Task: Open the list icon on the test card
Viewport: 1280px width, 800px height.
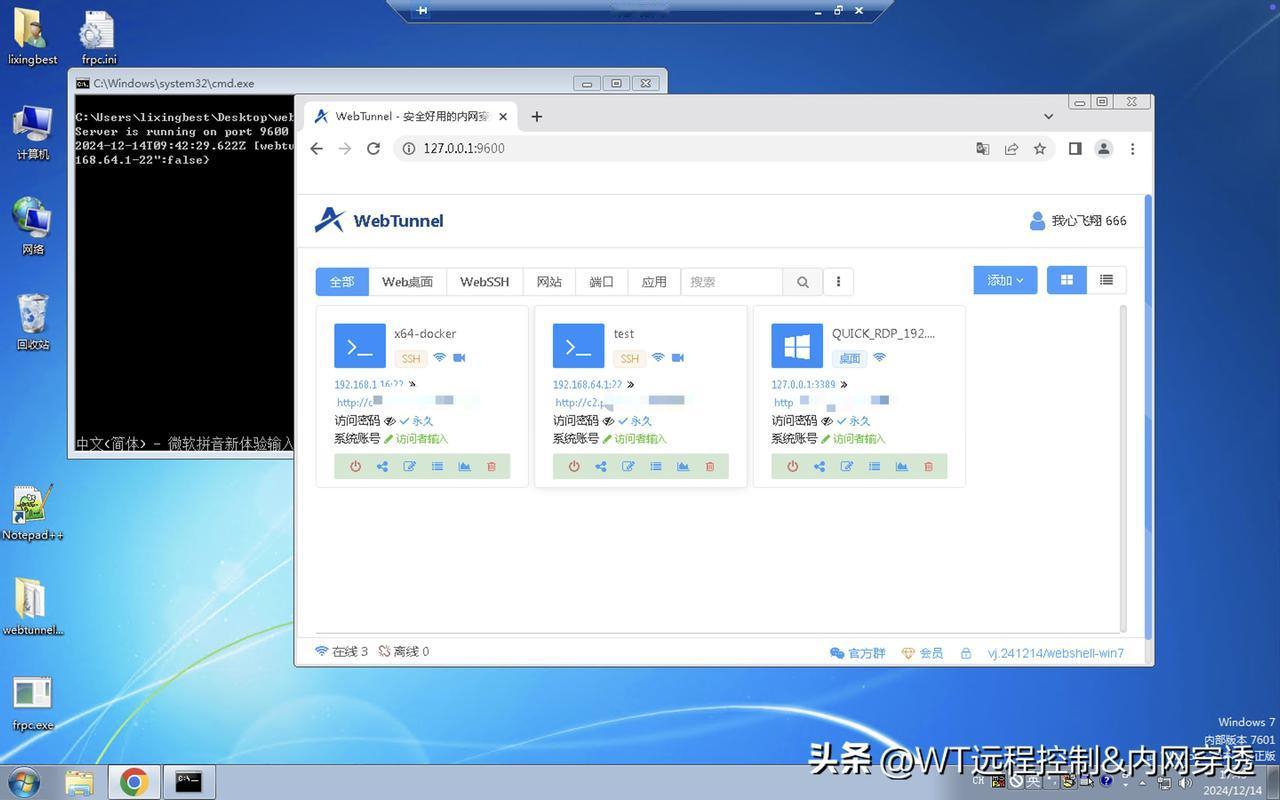Action: click(656, 466)
